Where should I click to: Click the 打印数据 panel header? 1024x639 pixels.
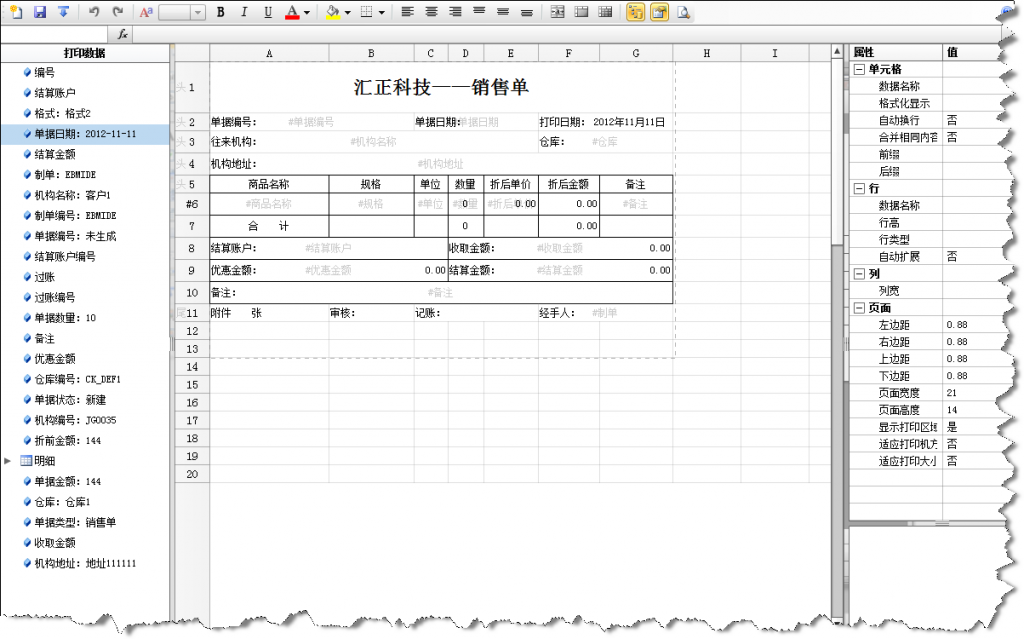[x=85, y=53]
